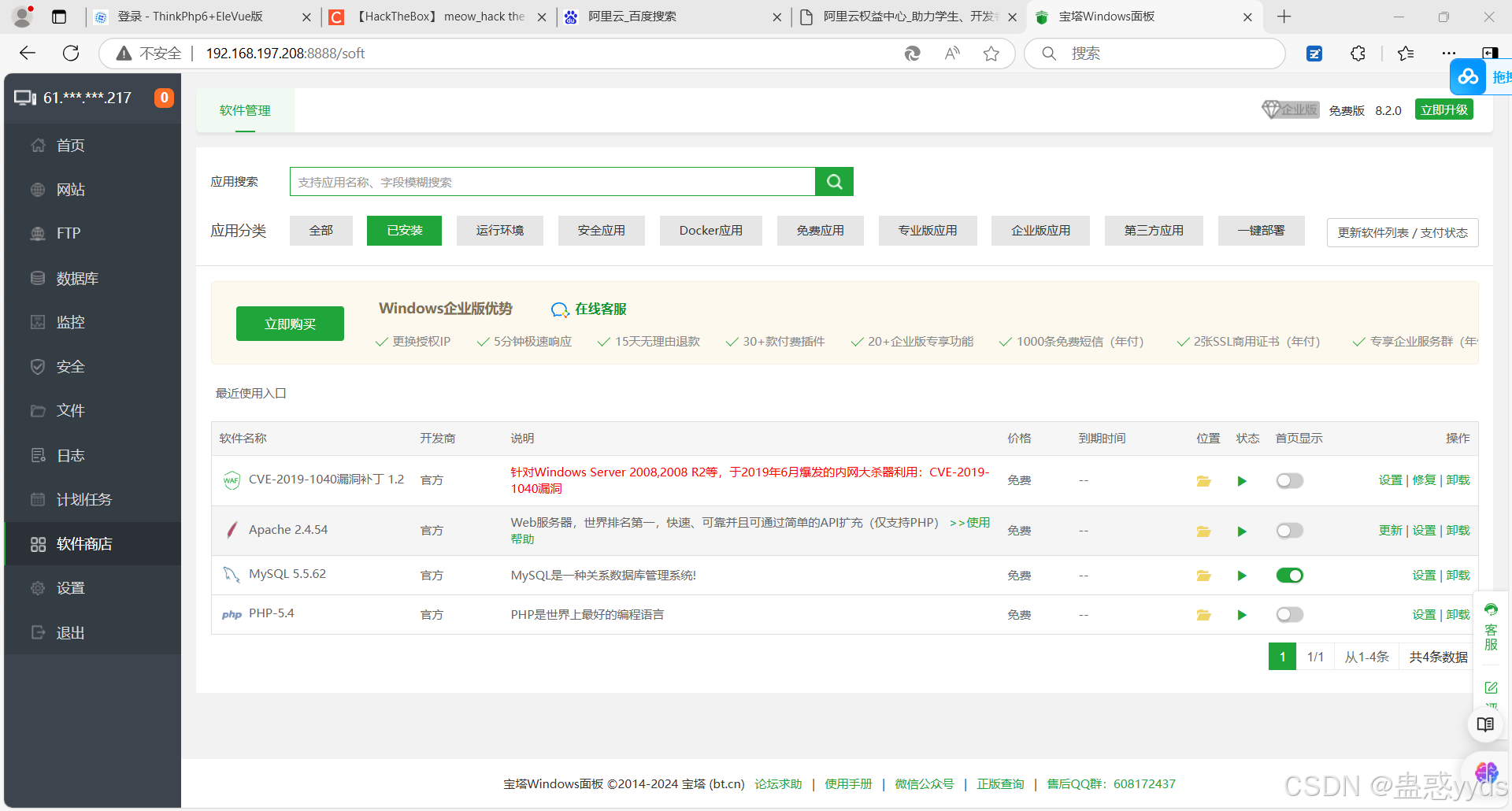Image resolution: width=1512 pixels, height=811 pixels.
Task: Select the 免费应用 category filter
Action: 820,231
